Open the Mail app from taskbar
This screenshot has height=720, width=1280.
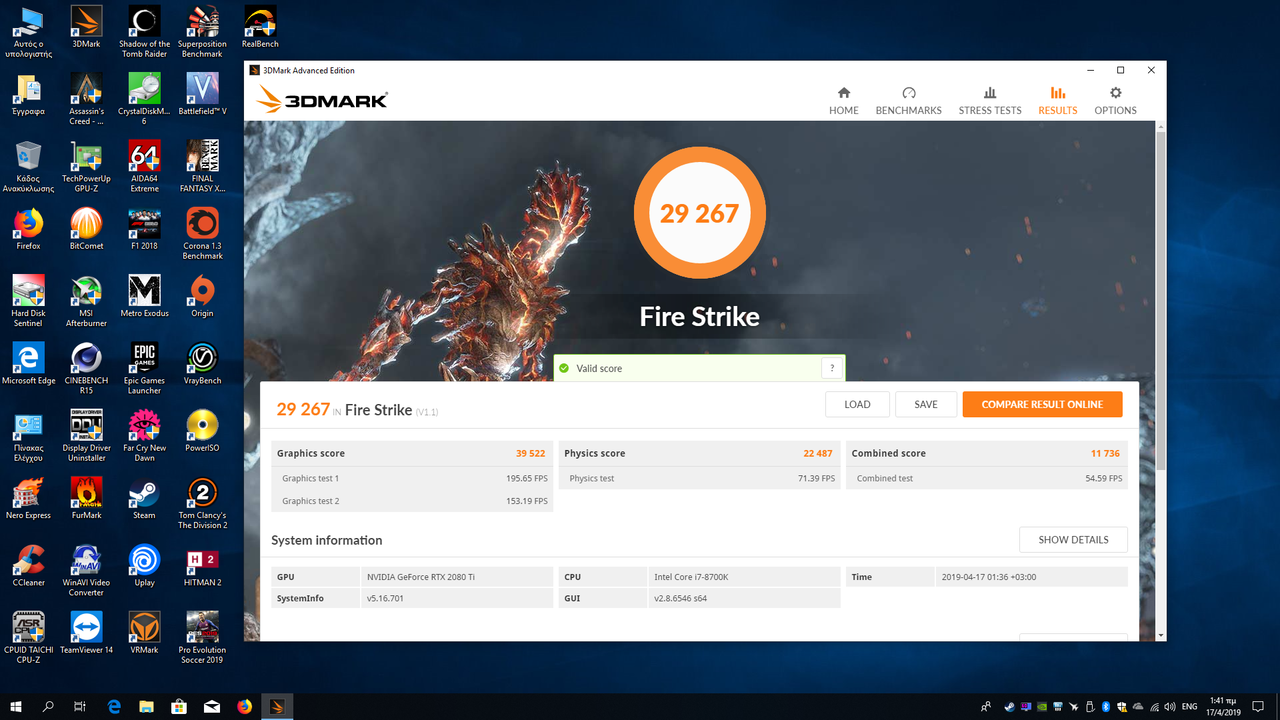[x=212, y=706]
